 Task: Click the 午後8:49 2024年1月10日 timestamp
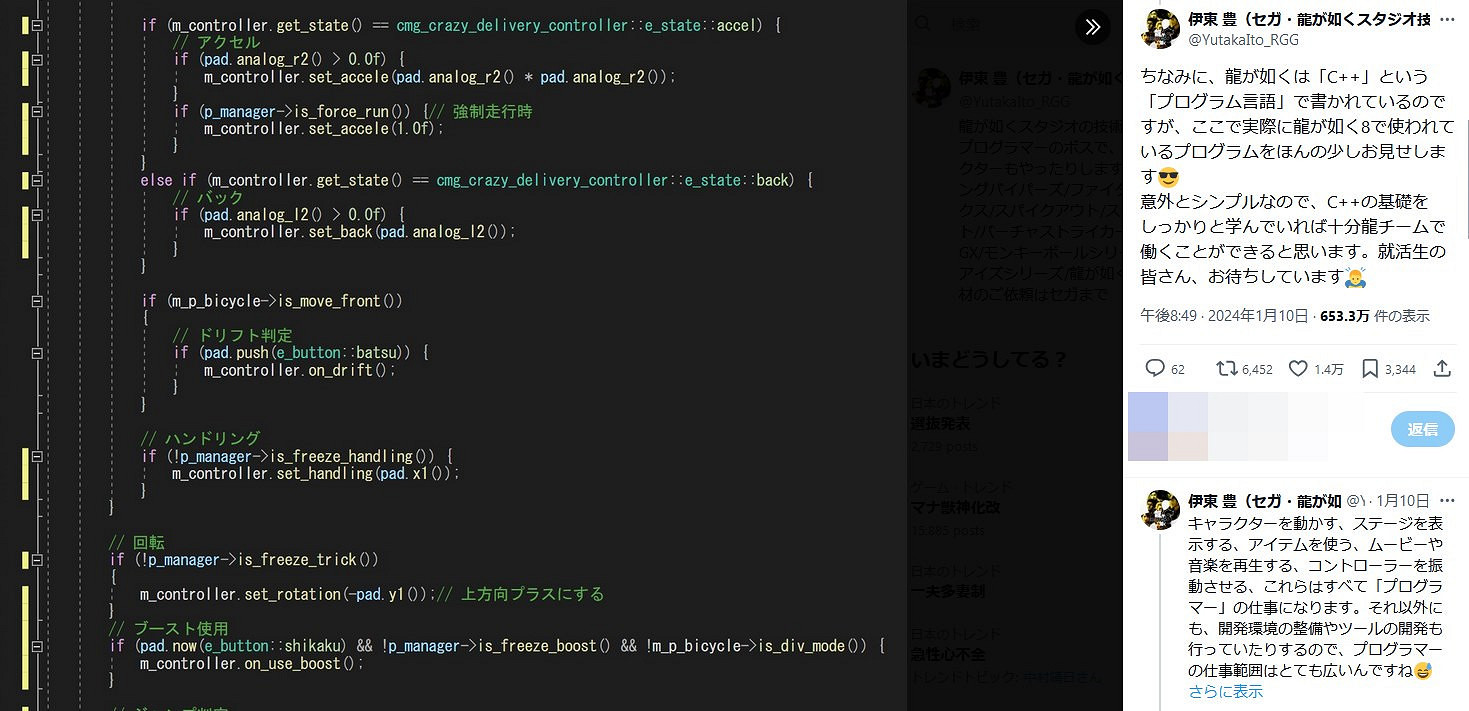(1224, 316)
